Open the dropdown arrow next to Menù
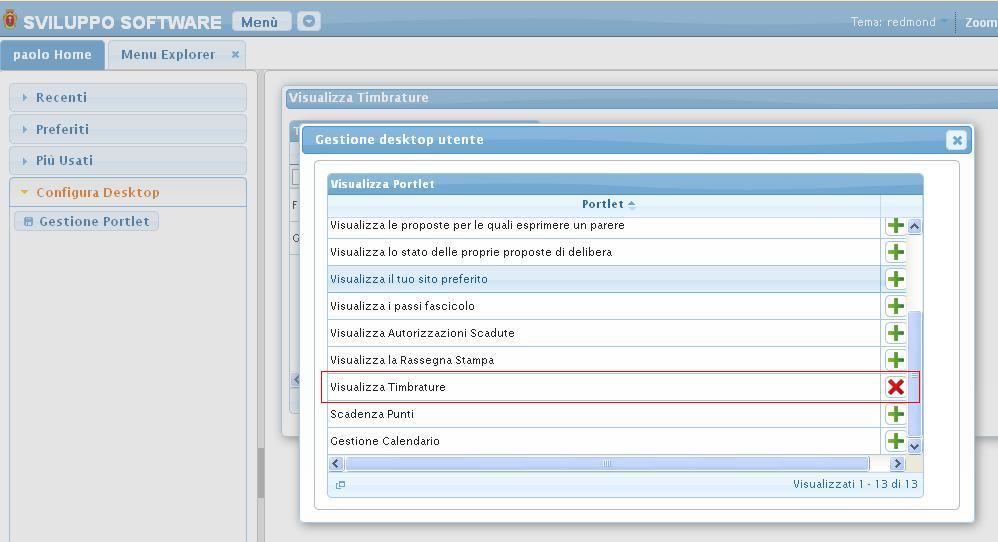The width and height of the screenshot is (998, 542). tap(309, 21)
